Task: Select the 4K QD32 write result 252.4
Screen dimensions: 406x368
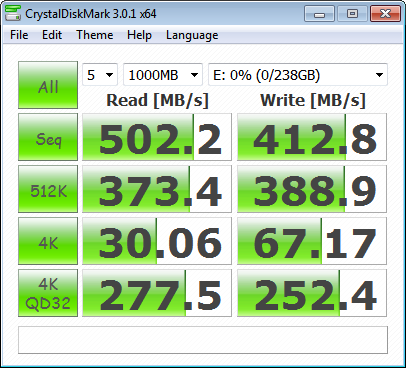Action: coord(312,293)
